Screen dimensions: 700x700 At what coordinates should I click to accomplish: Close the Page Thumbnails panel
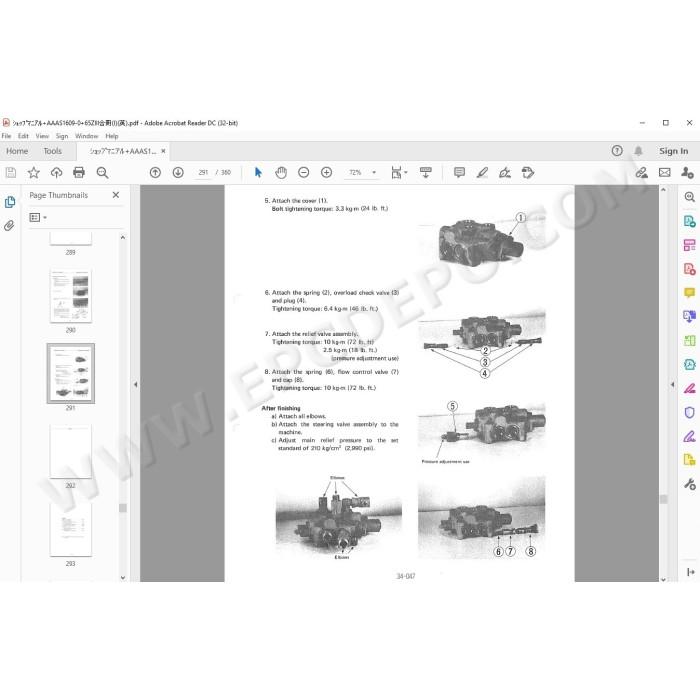point(116,195)
